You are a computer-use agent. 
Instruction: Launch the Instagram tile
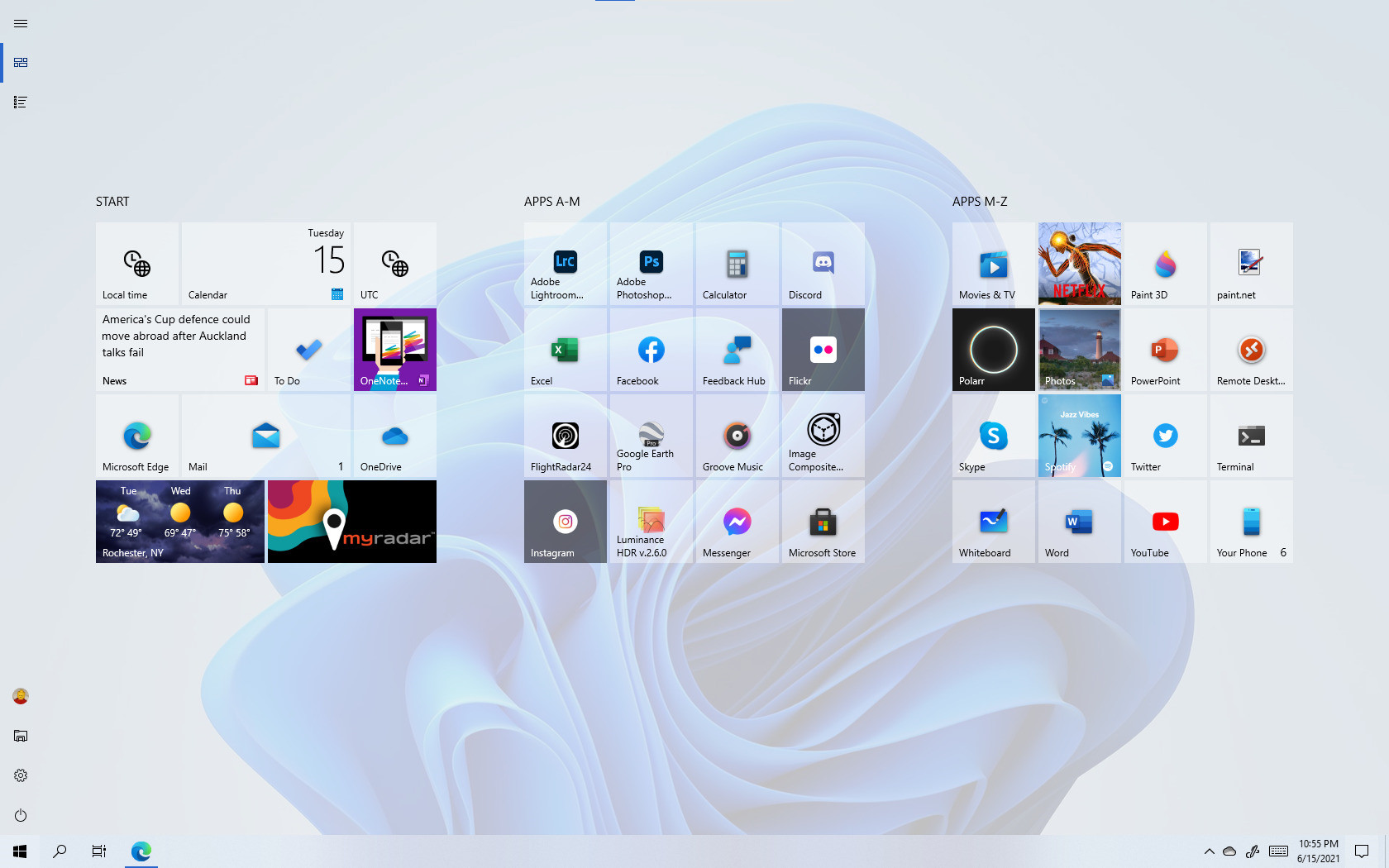(566, 522)
